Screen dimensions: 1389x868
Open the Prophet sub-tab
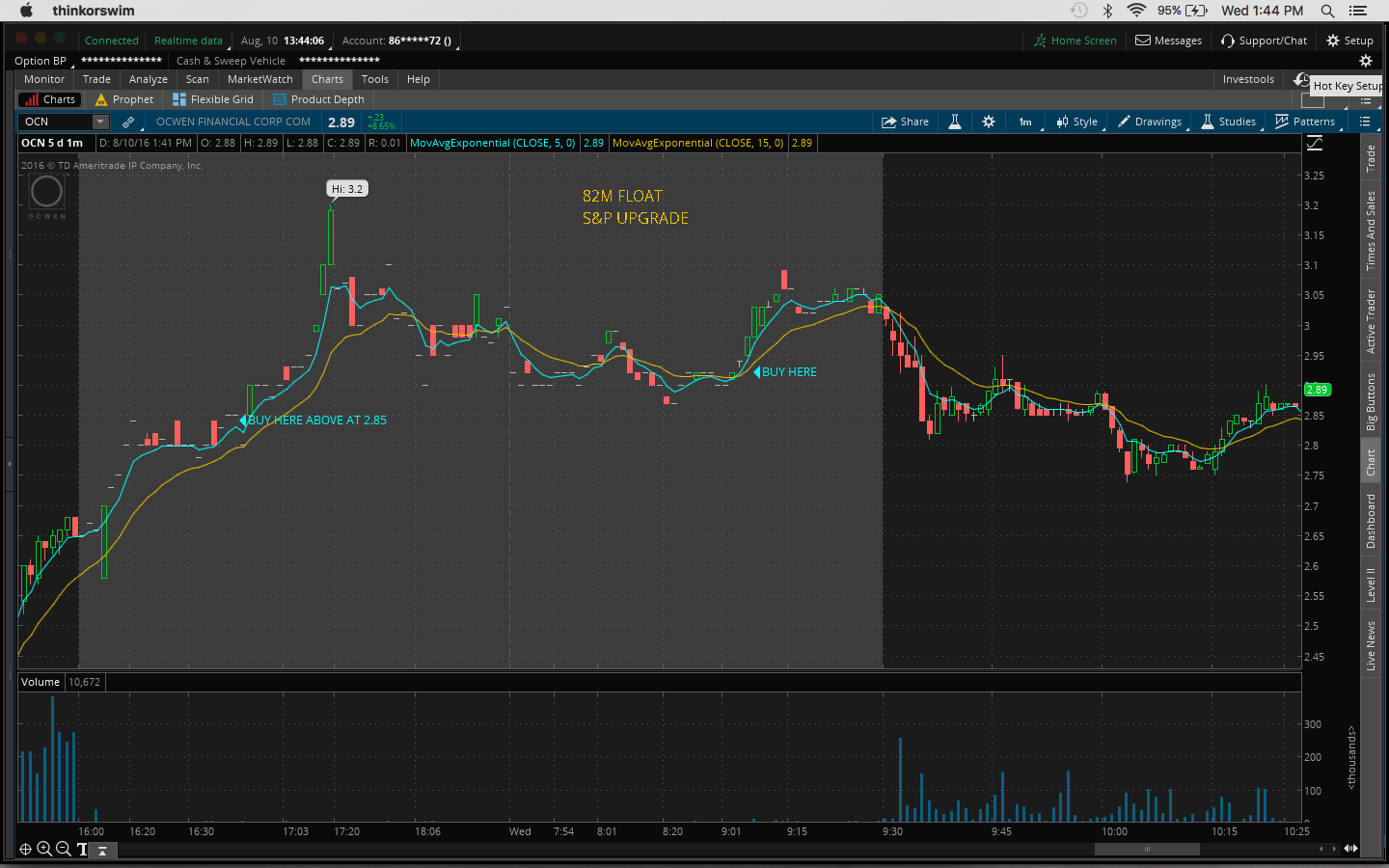coord(124,99)
